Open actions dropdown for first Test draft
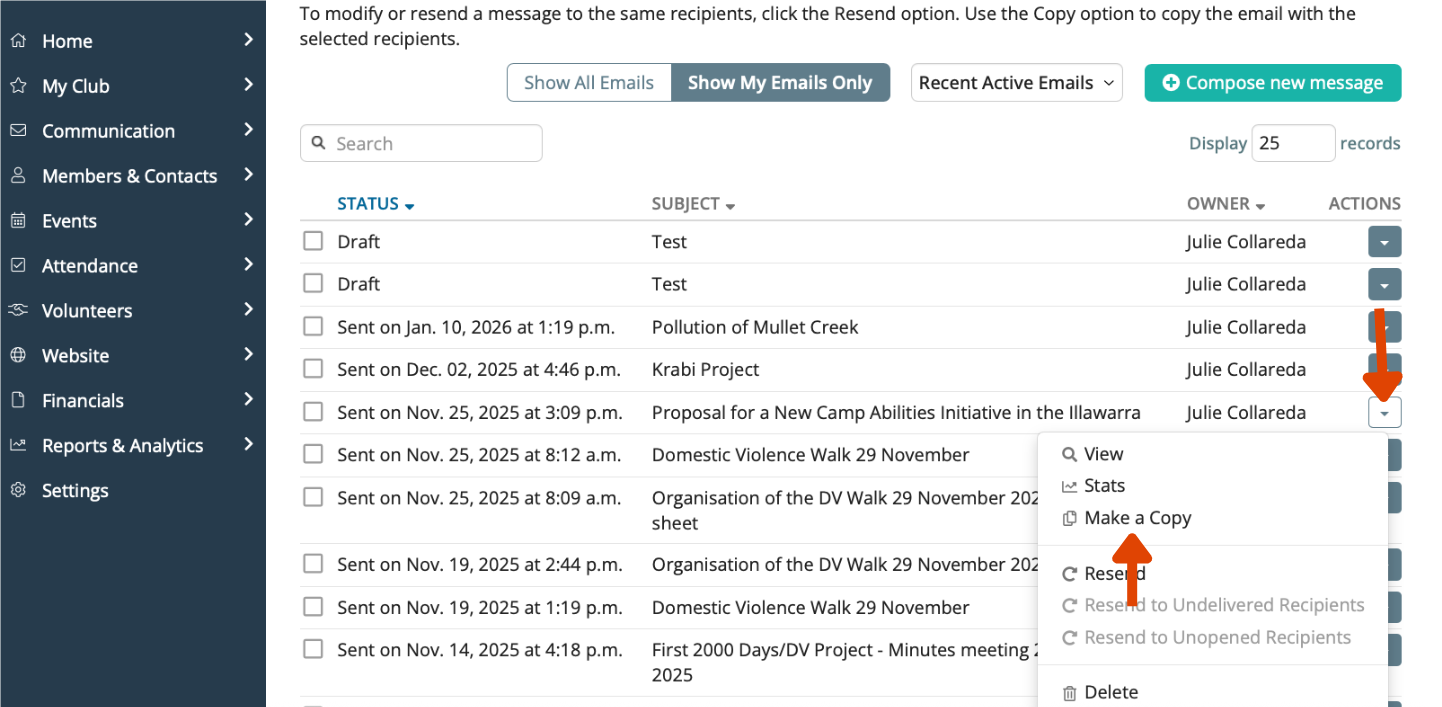The height and width of the screenshot is (707, 1442). tap(1384, 242)
